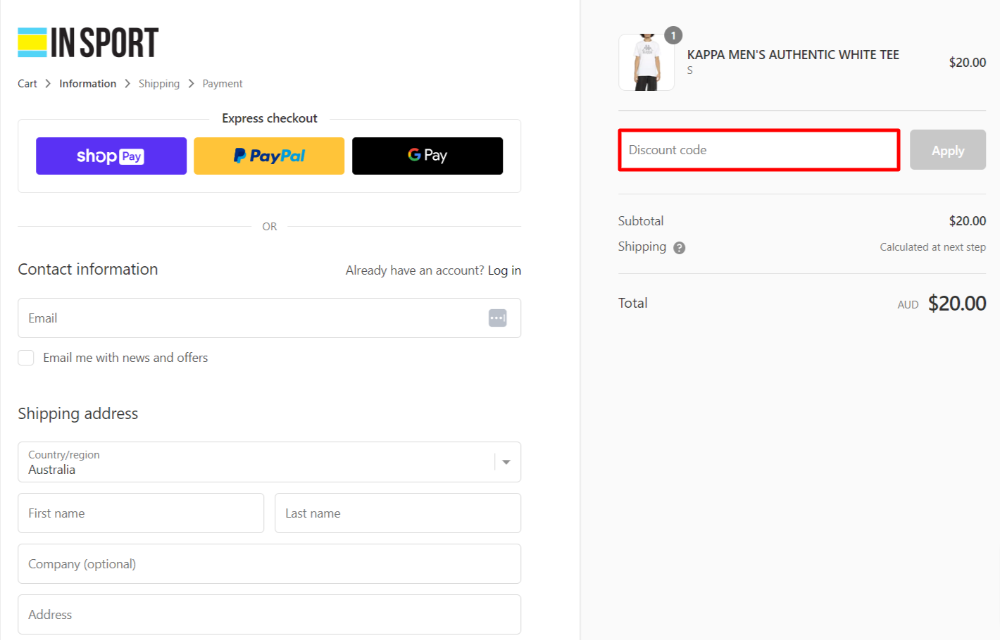Image resolution: width=1000 pixels, height=640 pixels.
Task: Enable Email me with news and offers
Action: point(26,358)
